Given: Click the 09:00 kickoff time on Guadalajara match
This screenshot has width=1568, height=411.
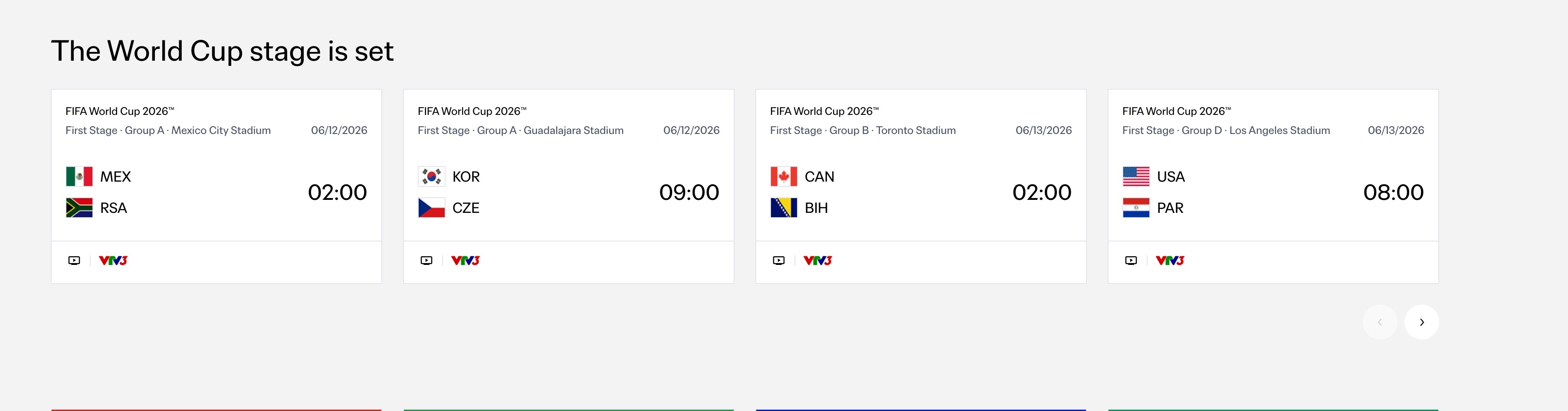Looking at the screenshot, I should (x=690, y=192).
